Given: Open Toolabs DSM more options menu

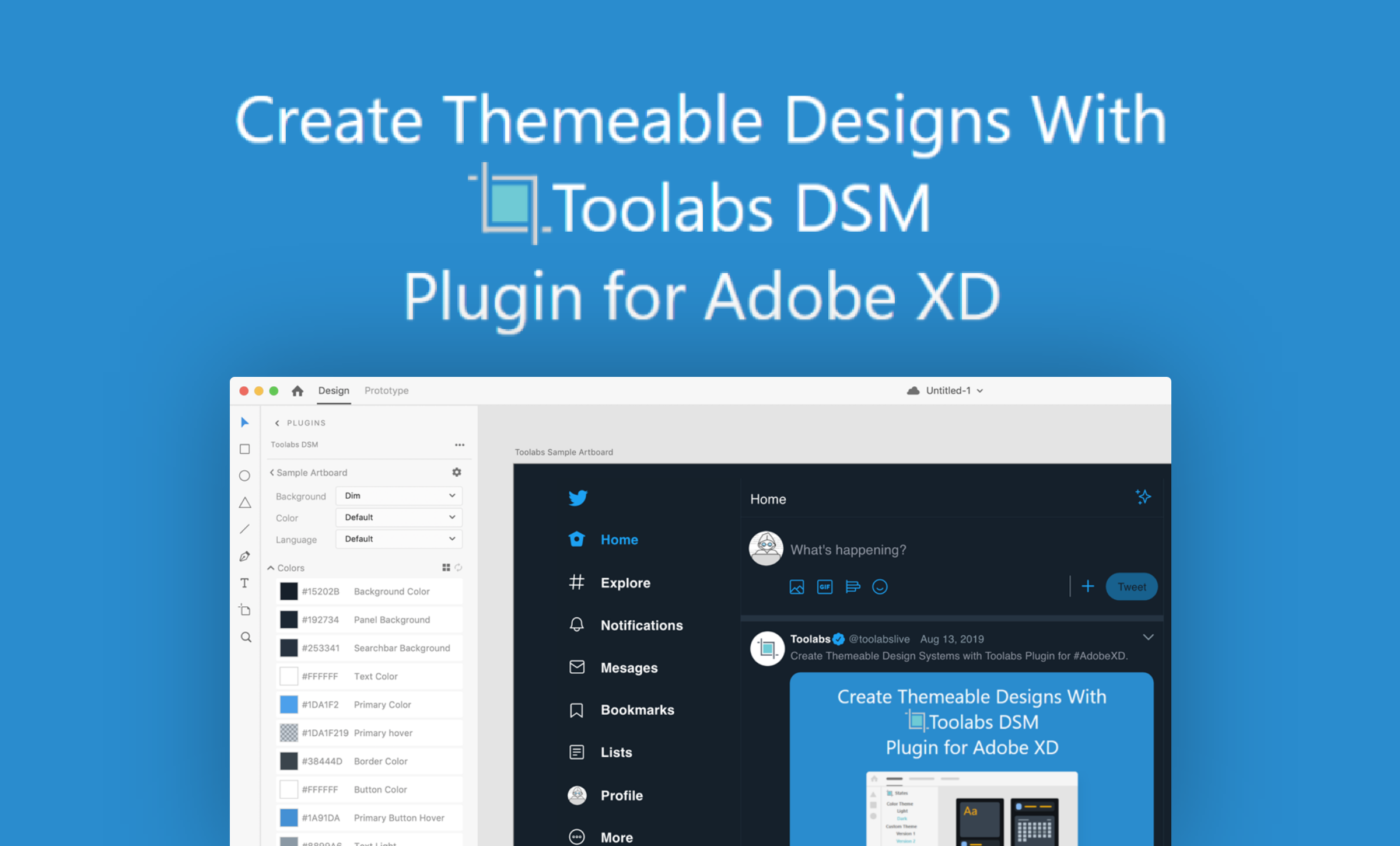Looking at the screenshot, I should point(460,444).
